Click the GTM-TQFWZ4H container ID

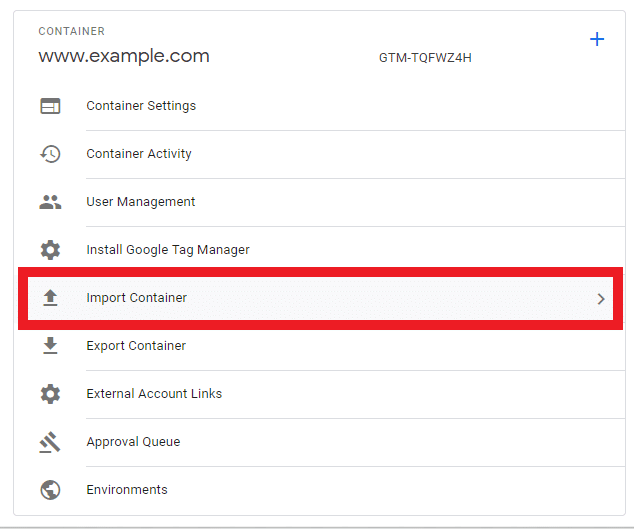pos(425,58)
